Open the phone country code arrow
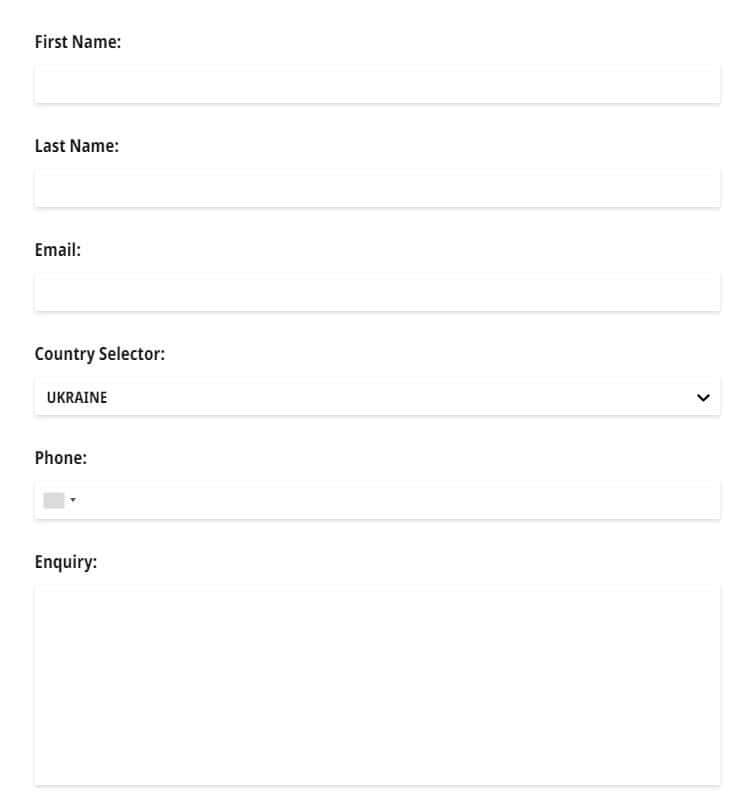Image resolution: width=756 pixels, height=797 pixels. [x=73, y=500]
